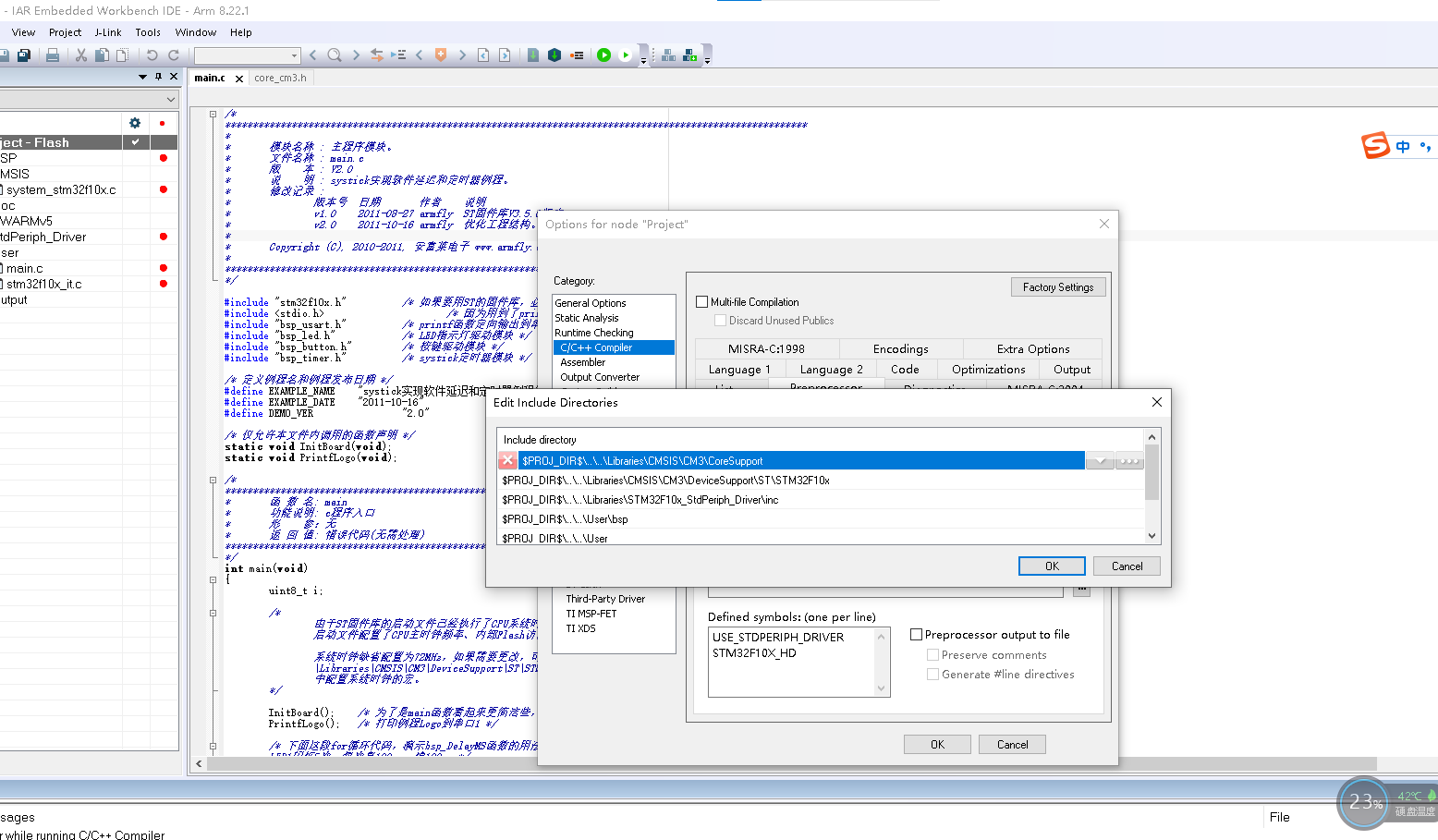The image size is (1438, 840).
Task: Open the toolbar search combo box dropdown
Action: pyautogui.click(x=296, y=55)
